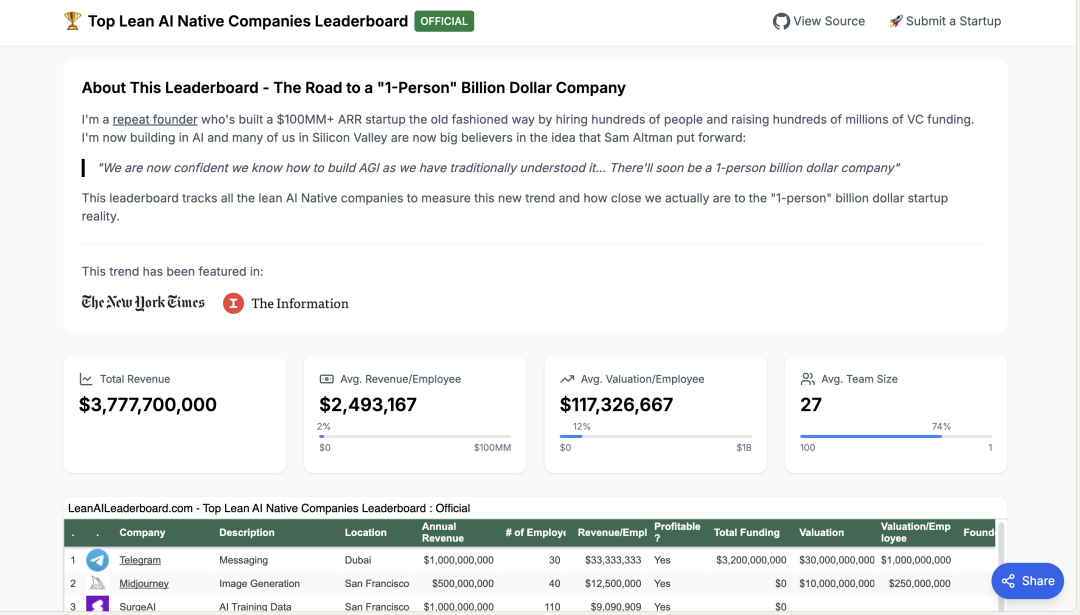The height and width of the screenshot is (615, 1080).
Task: Click the trophy icon beside the leaderboard title
Action: pyautogui.click(x=72, y=21)
